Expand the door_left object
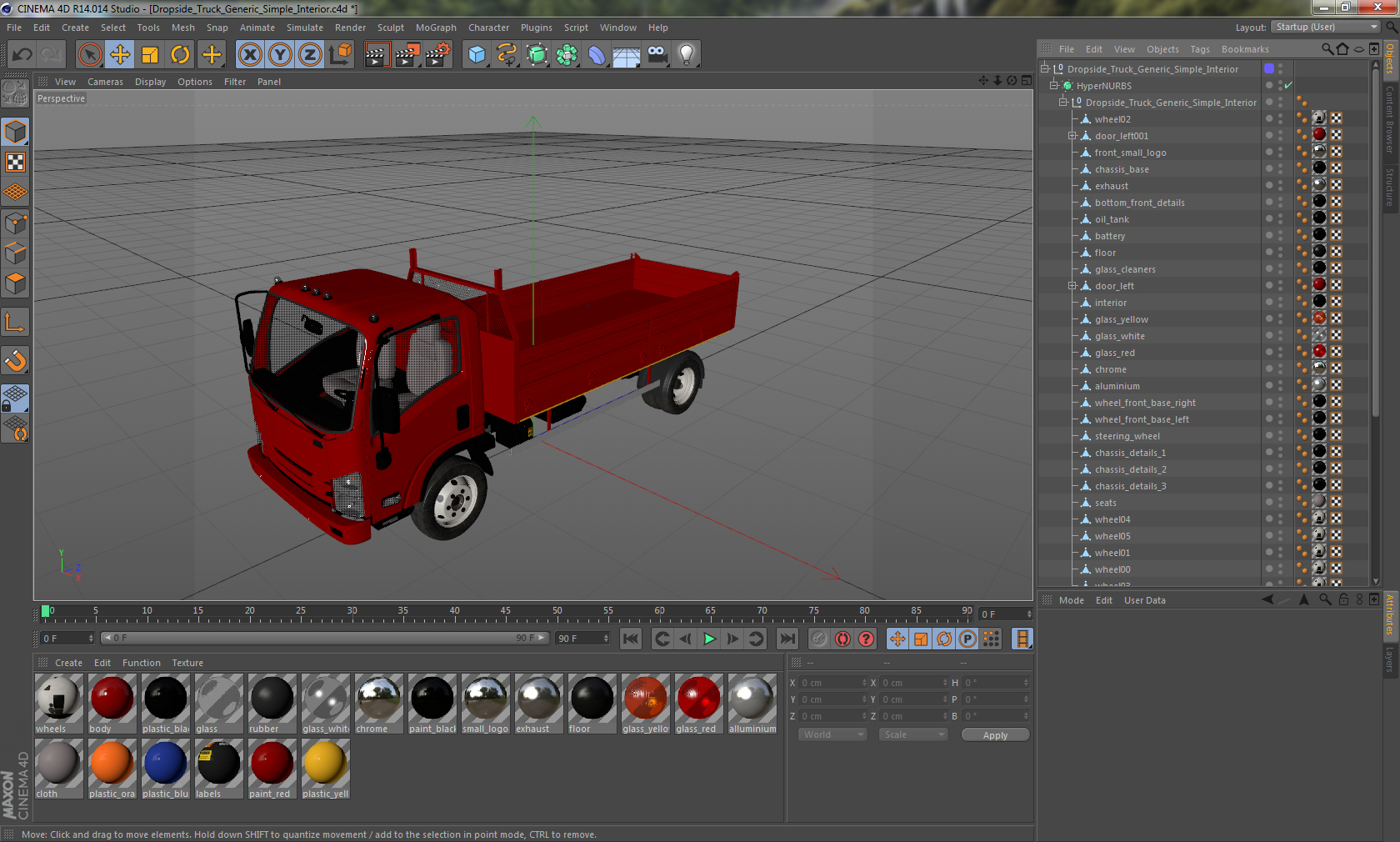Image resolution: width=1400 pixels, height=842 pixels. click(x=1072, y=286)
